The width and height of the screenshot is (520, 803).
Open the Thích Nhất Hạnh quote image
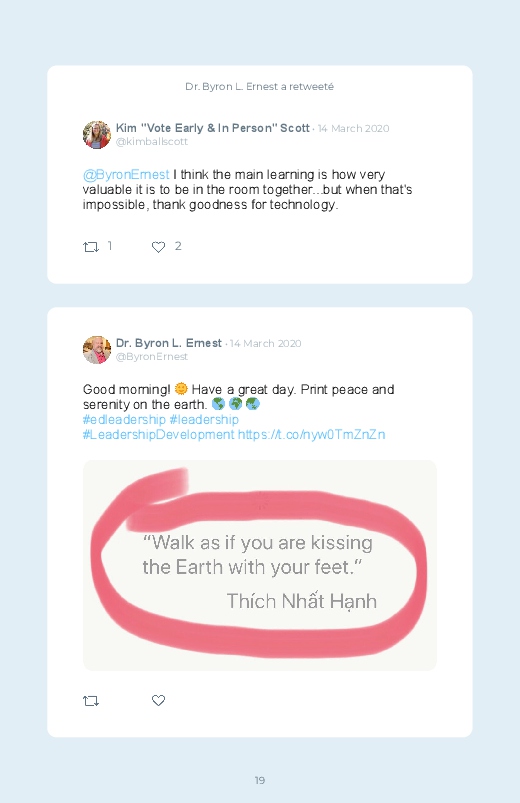pyautogui.click(x=260, y=565)
